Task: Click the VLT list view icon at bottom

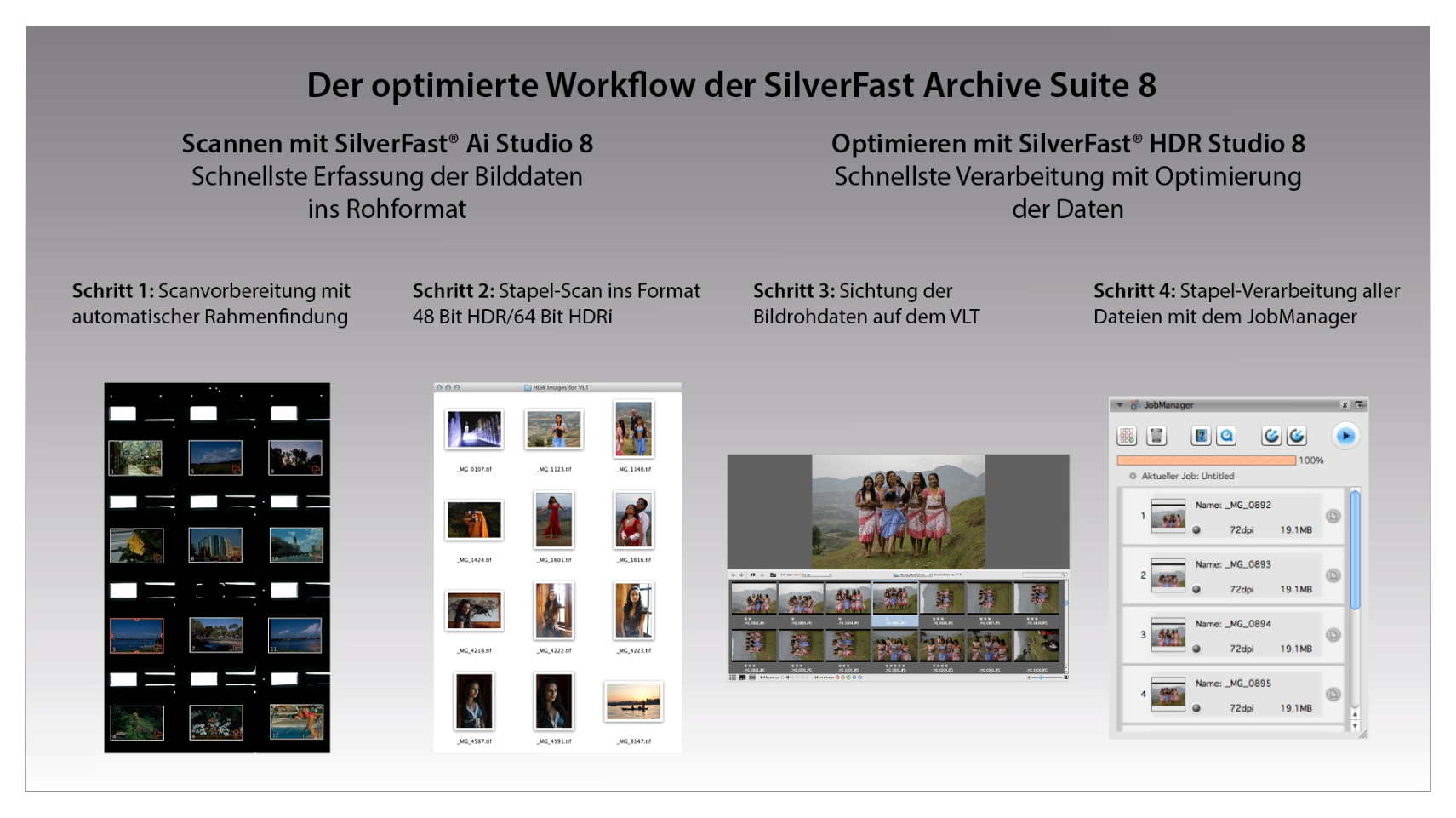Action: (x=734, y=678)
